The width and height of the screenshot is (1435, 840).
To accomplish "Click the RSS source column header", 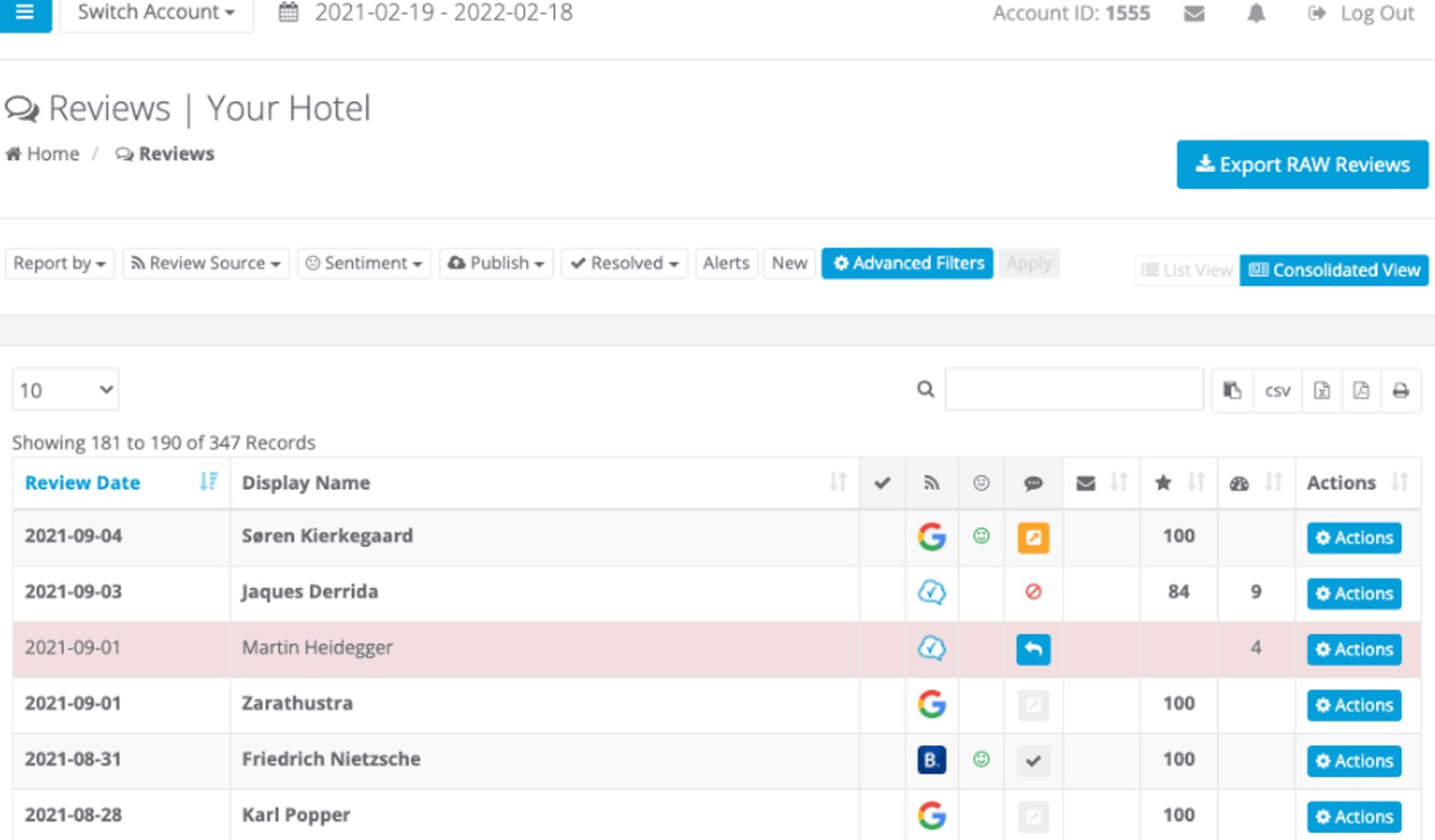I will 932,483.
